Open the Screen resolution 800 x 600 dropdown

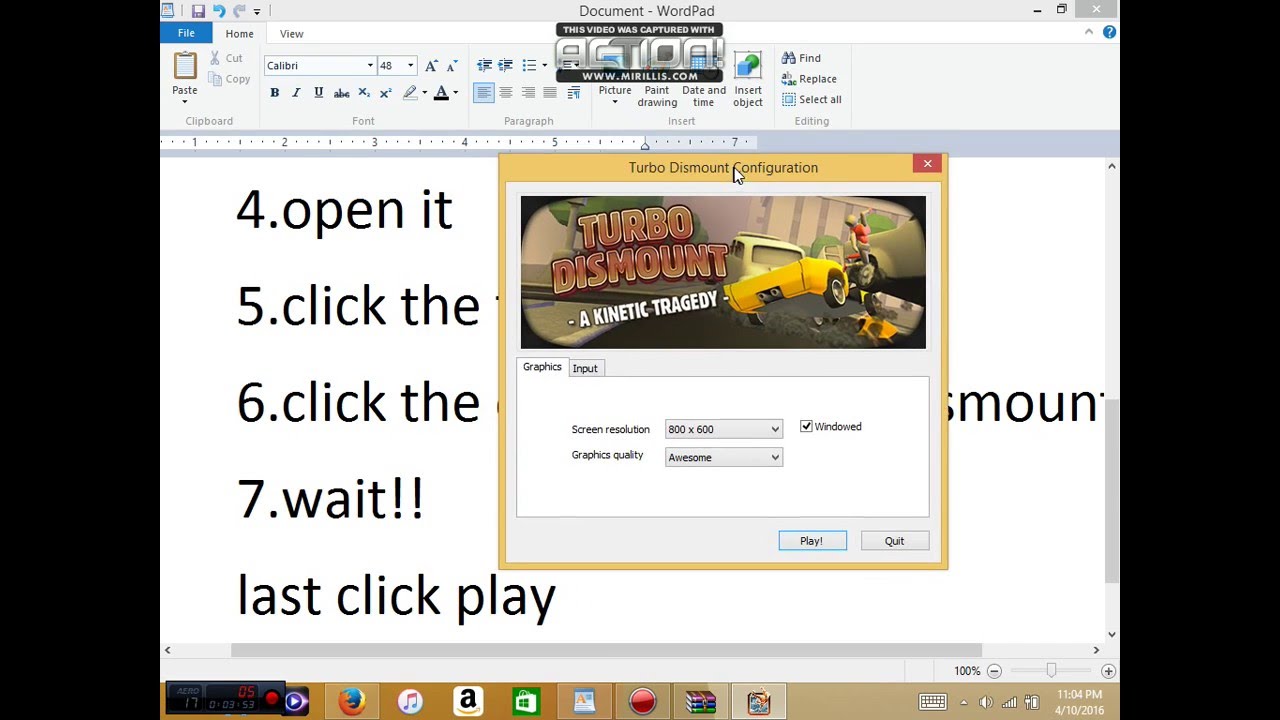[723, 429]
